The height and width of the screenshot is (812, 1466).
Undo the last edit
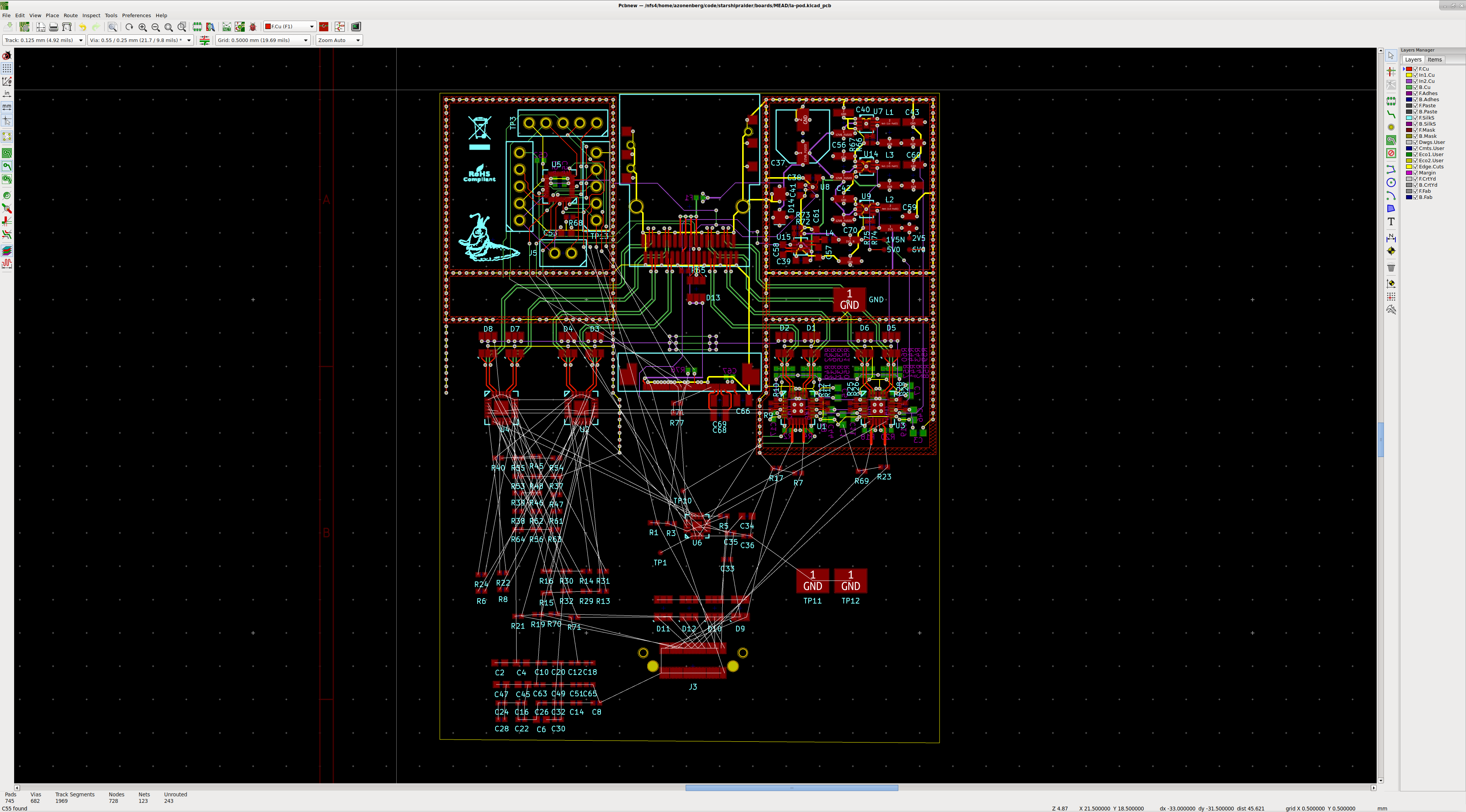(82, 27)
